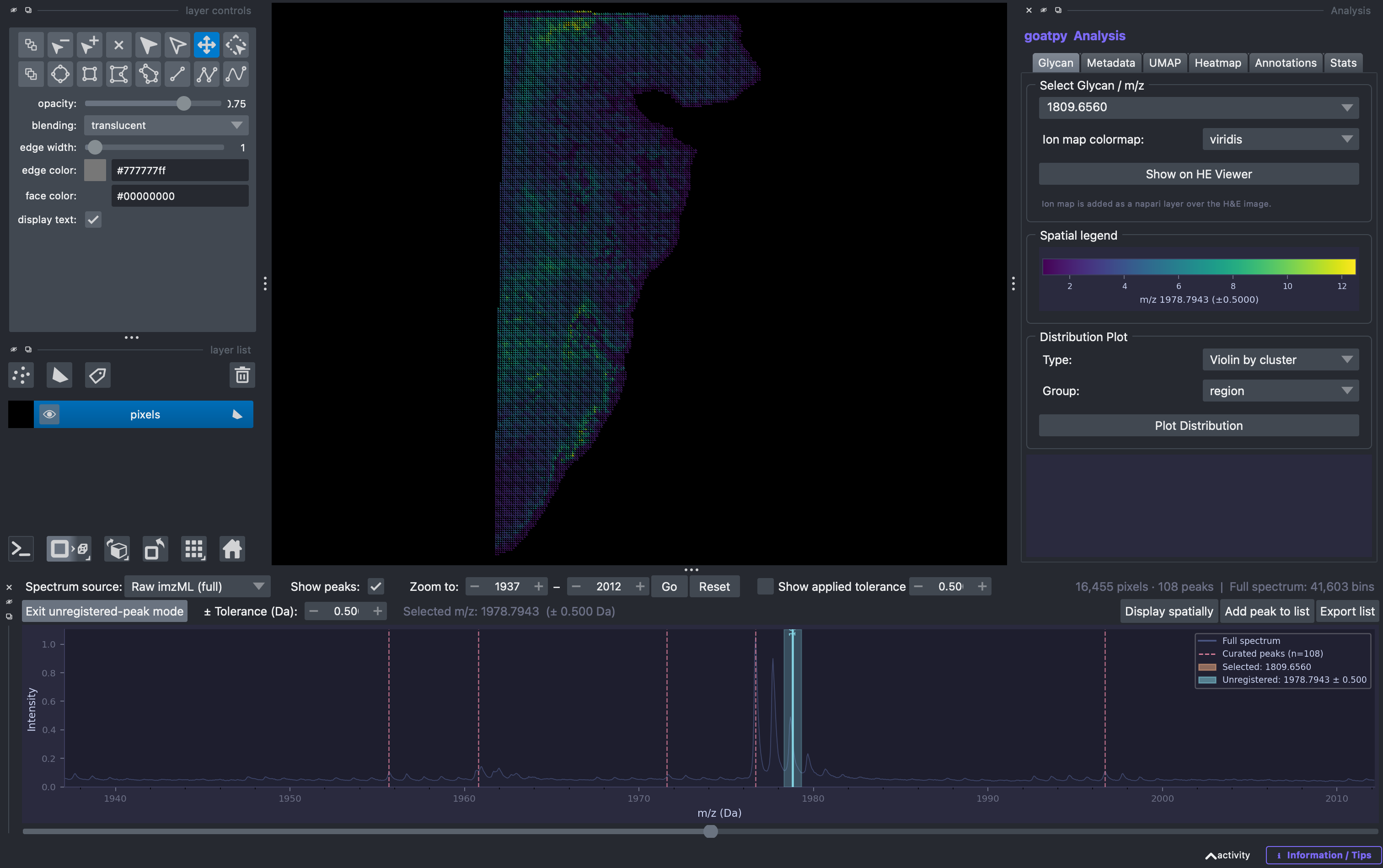Switch to the UMAP tab

pyautogui.click(x=1165, y=63)
